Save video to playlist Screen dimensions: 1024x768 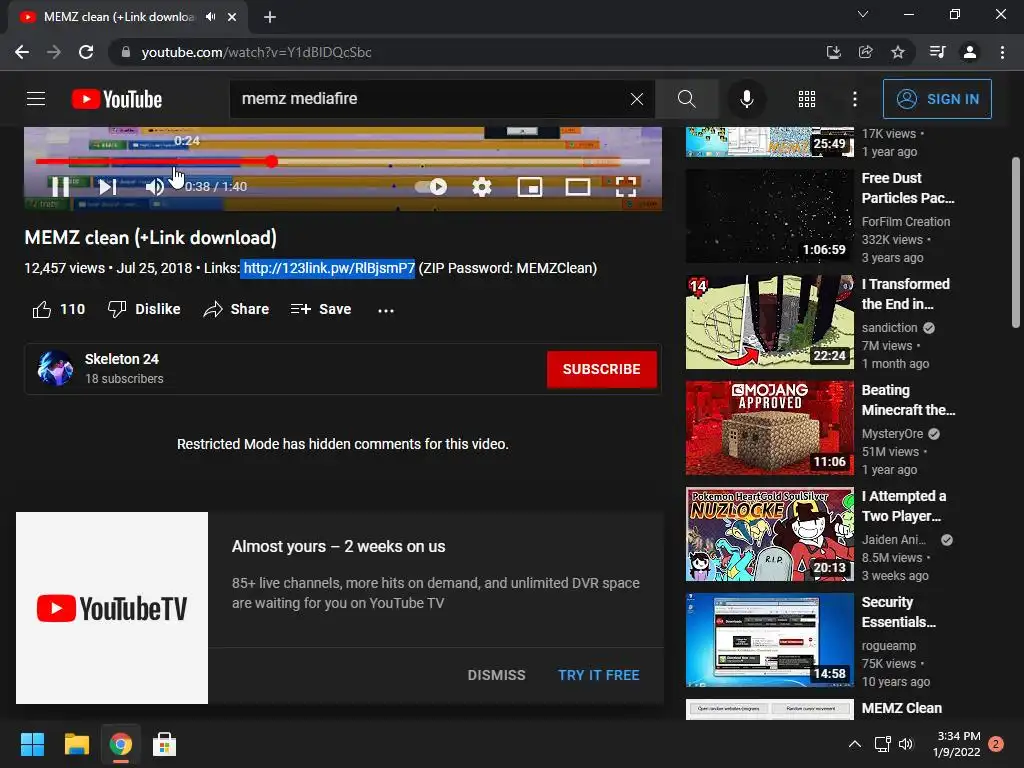coord(321,310)
